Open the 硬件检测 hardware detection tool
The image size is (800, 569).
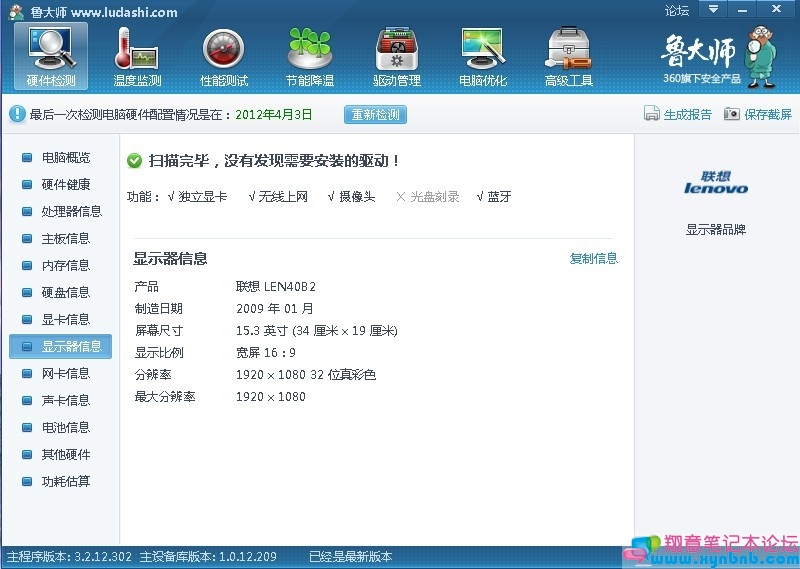point(51,57)
